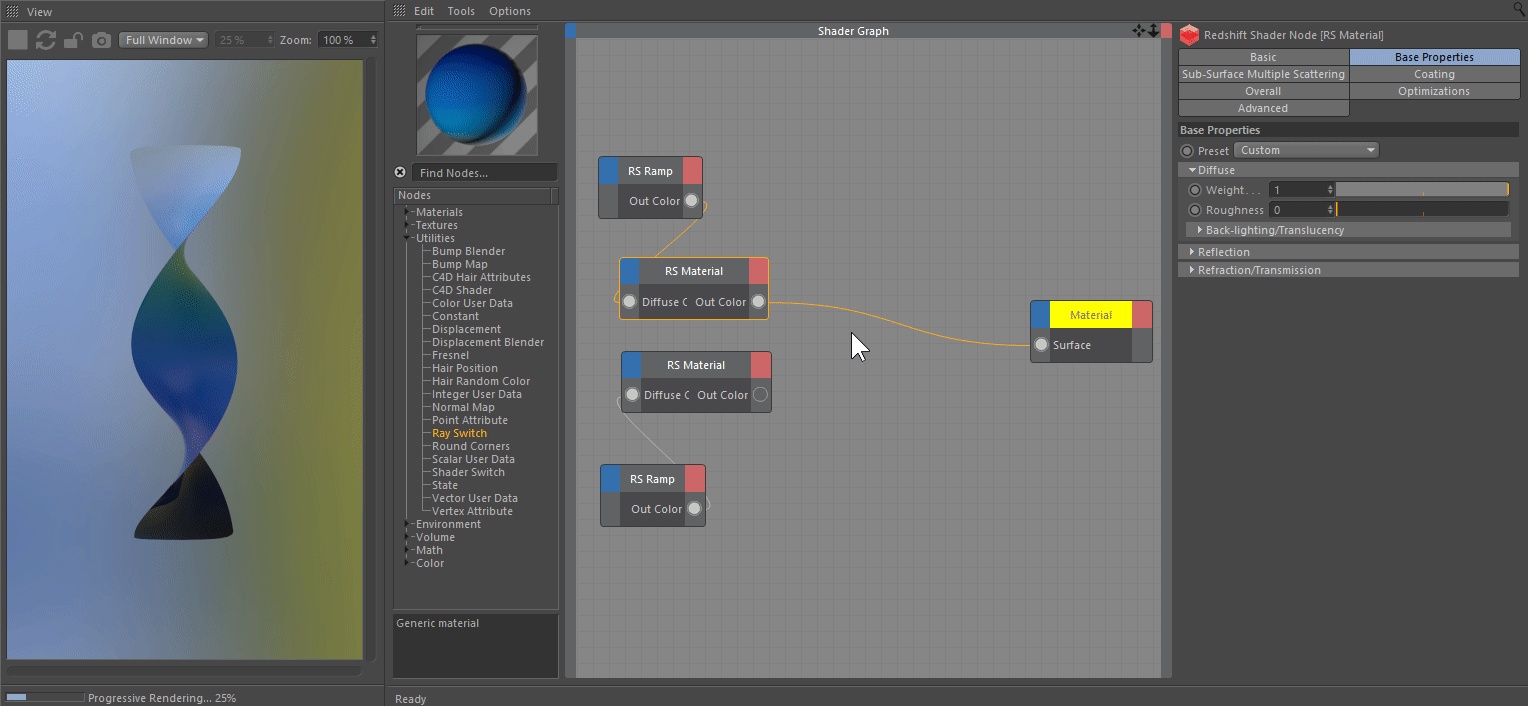Select C4D Hair Attributes node
Viewport: 1528px width, 706px height.
[481, 277]
